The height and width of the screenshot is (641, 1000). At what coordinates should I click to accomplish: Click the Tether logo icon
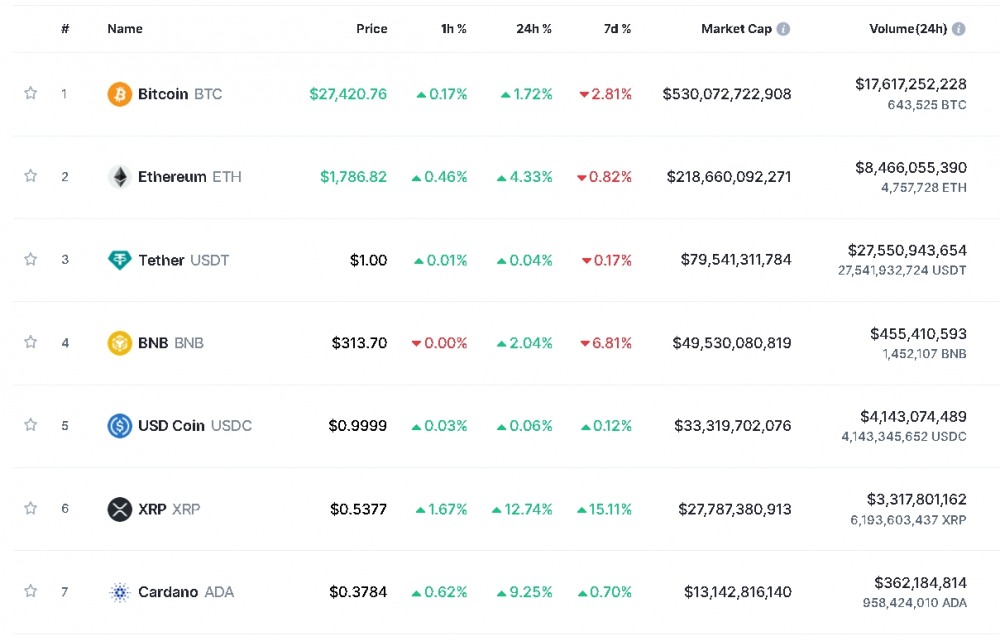point(119,260)
